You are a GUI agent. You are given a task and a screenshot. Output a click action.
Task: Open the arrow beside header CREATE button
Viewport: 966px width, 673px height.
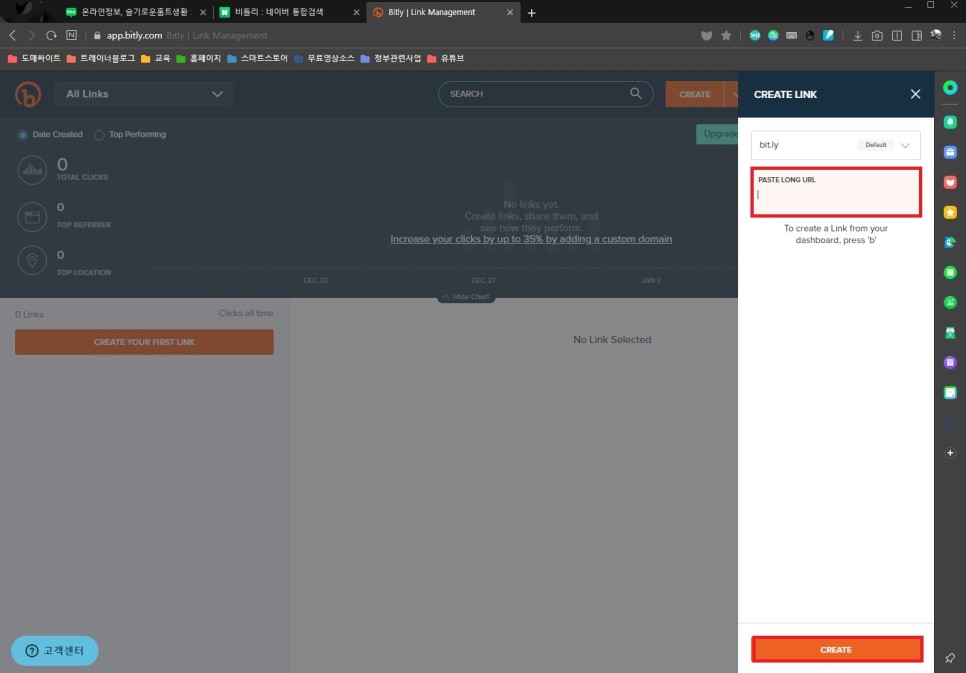coord(733,94)
